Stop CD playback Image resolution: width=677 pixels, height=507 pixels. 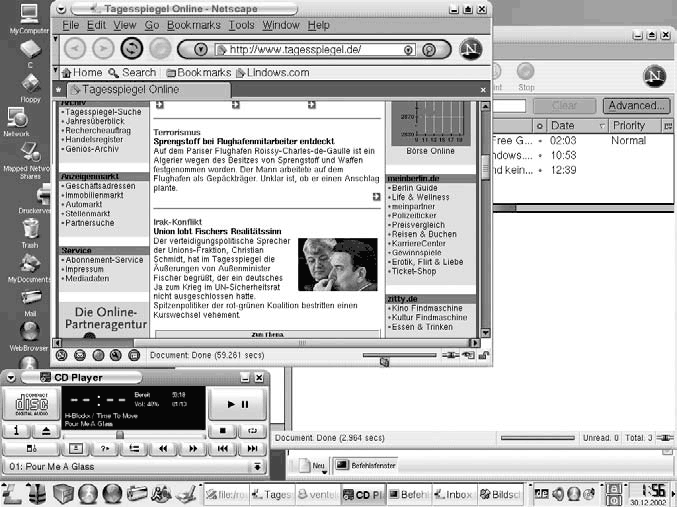pyautogui.click(x=224, y=432)
